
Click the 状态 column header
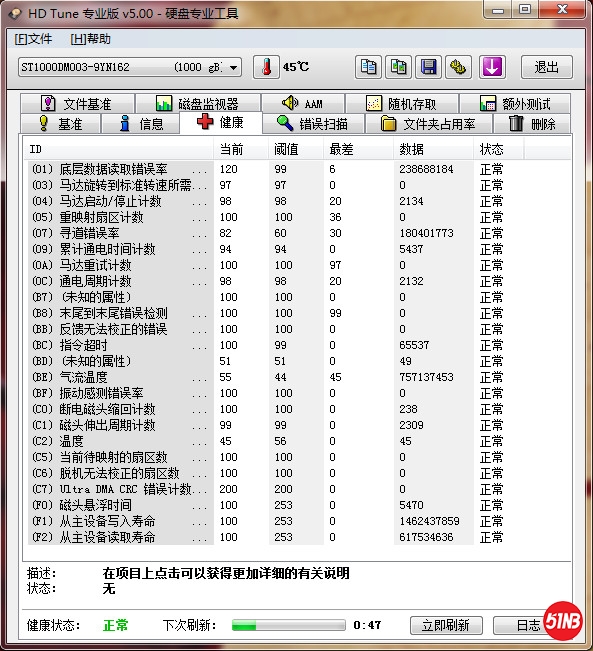pyautogui.click(x=498, y=149)
